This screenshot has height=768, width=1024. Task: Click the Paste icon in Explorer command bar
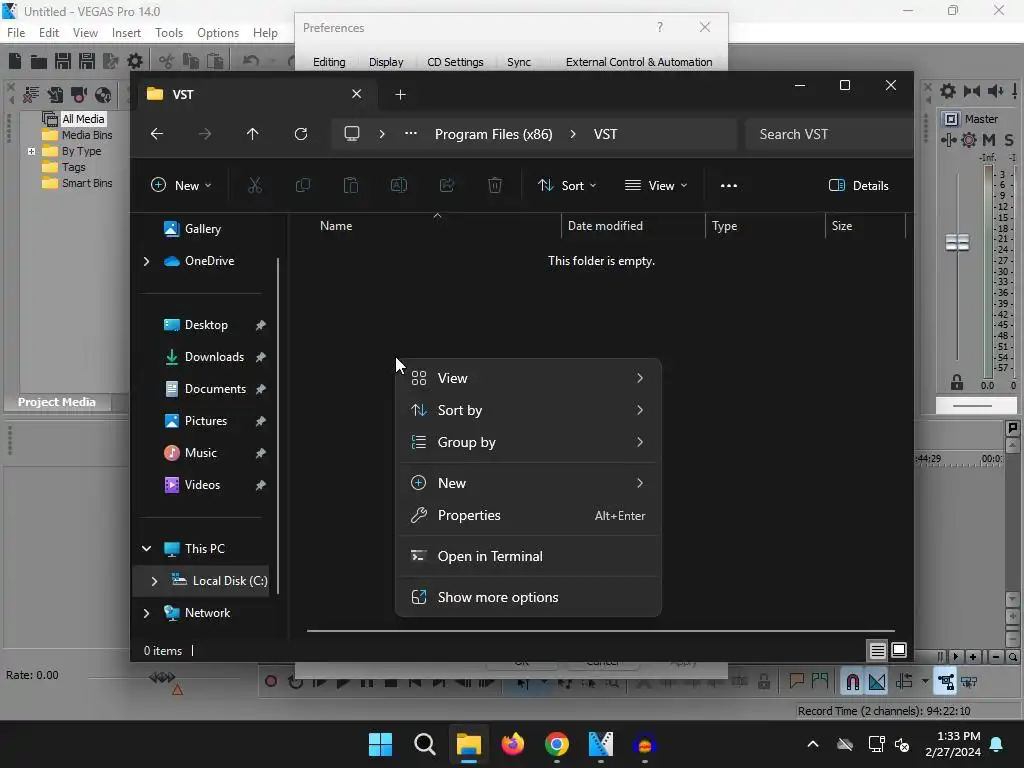[x=351, y=185]
